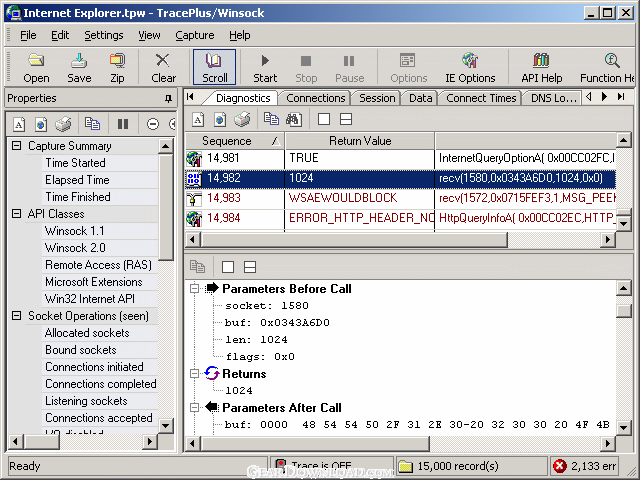The width and height of the screenshot is (640, 480).
Task: Collapse all with Properties minus circle icon
Action: (153, 124)
